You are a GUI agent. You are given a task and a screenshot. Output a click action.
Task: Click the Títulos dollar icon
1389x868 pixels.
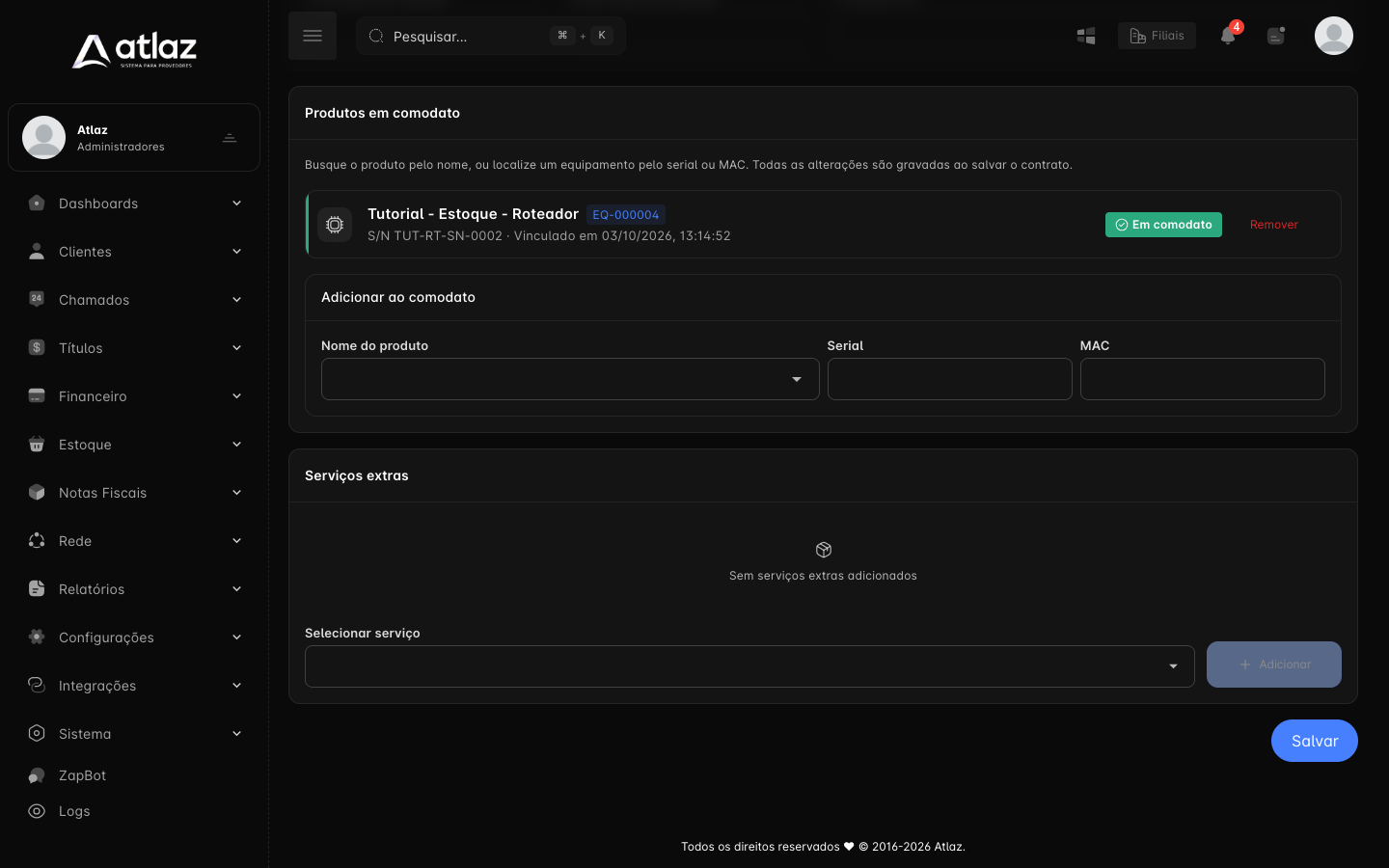pyautogui.click(x=37, y=347)
